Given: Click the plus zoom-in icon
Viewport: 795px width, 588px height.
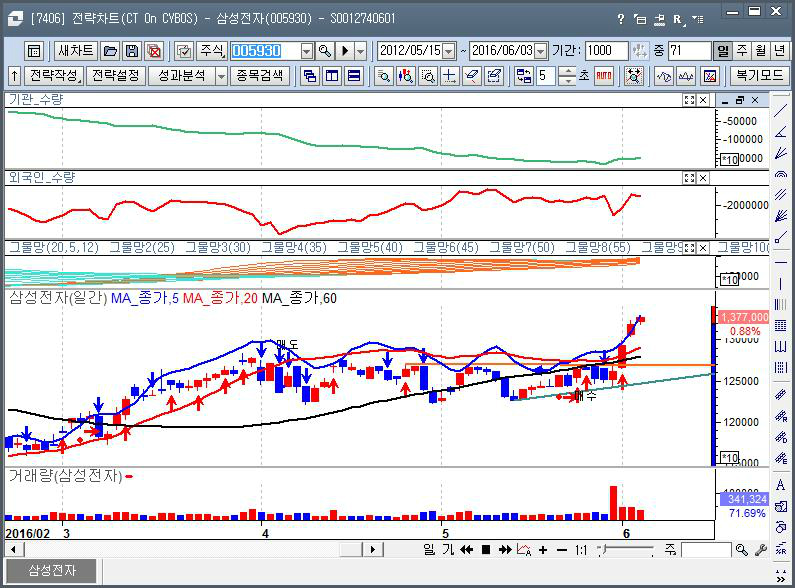Looking at the screenshot, I should pyautogui.click(x=543, y=550).
